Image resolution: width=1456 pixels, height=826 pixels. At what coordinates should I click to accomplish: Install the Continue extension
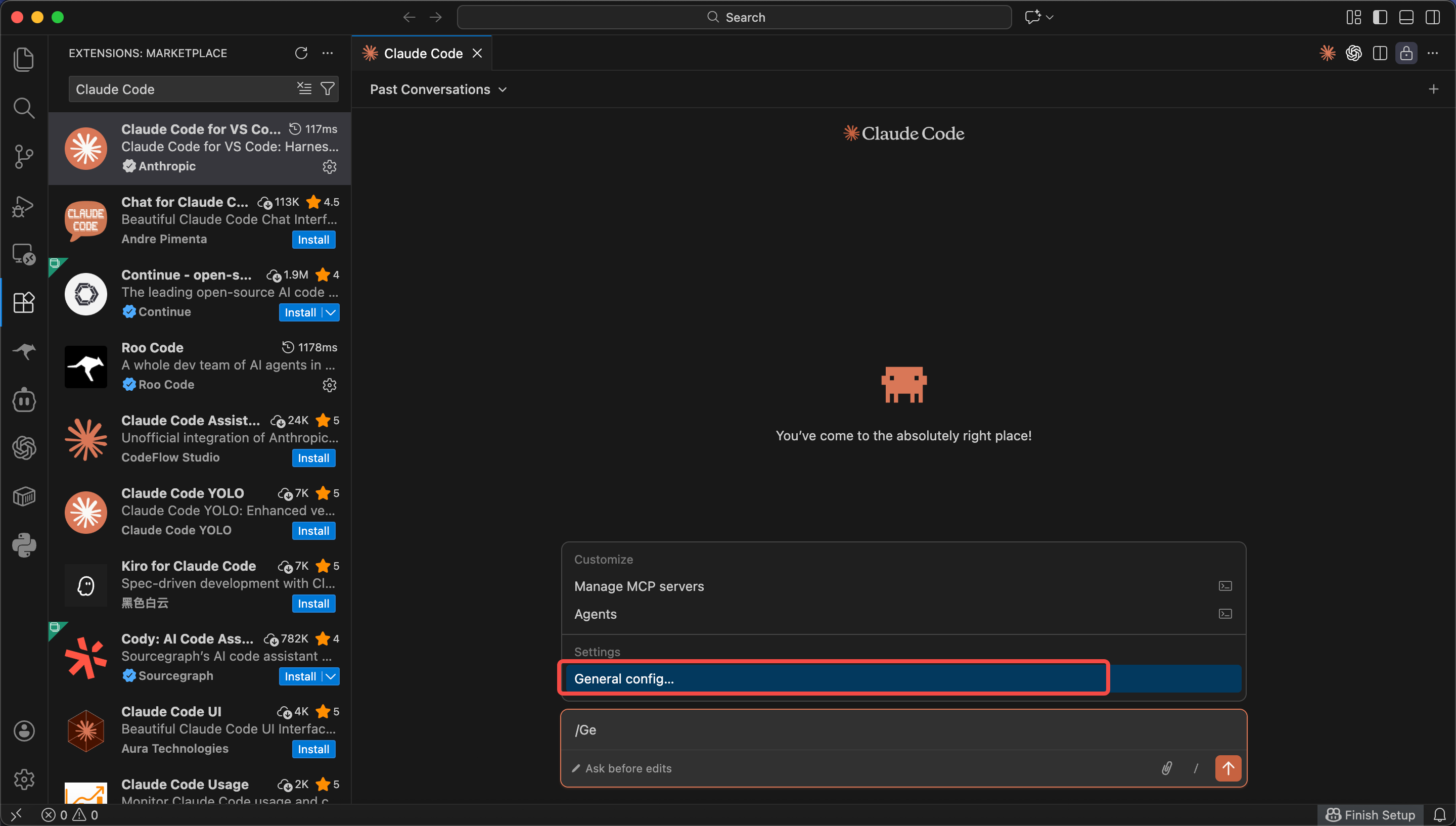coord(301,312)
